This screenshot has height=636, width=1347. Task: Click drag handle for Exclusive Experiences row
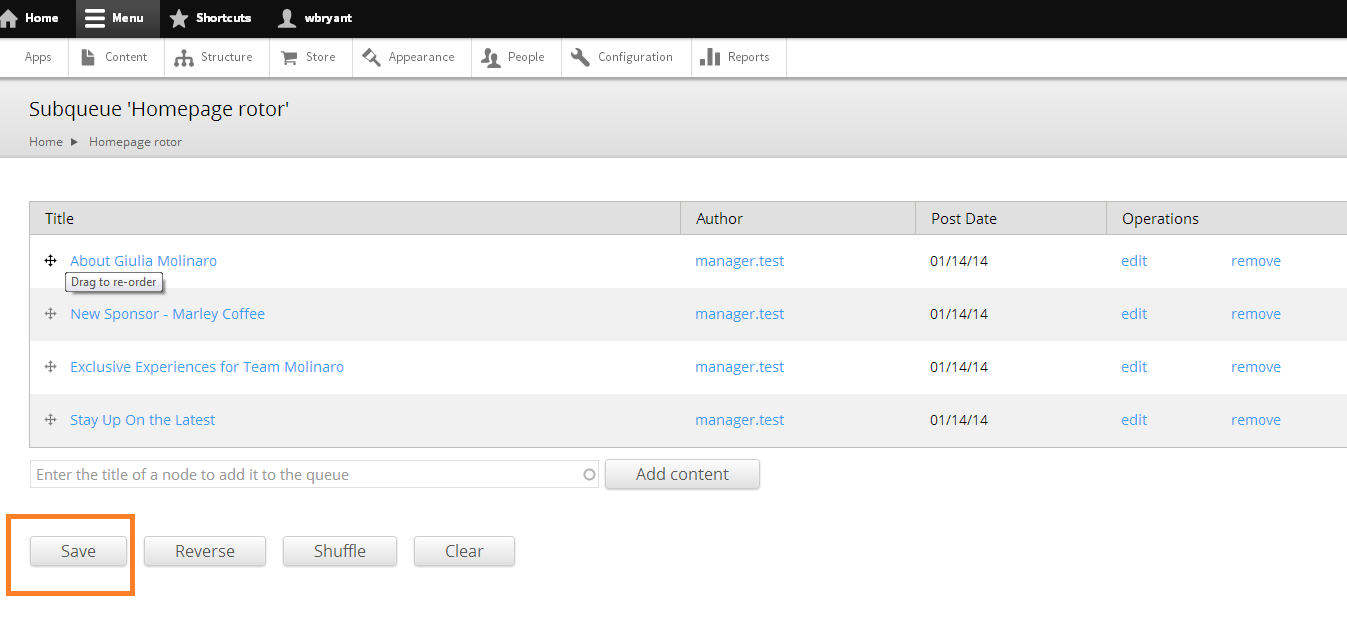click(x=50, y=366)
